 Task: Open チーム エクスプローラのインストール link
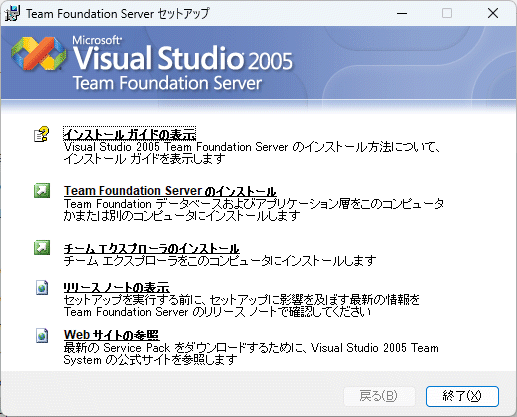click(151, 248)
